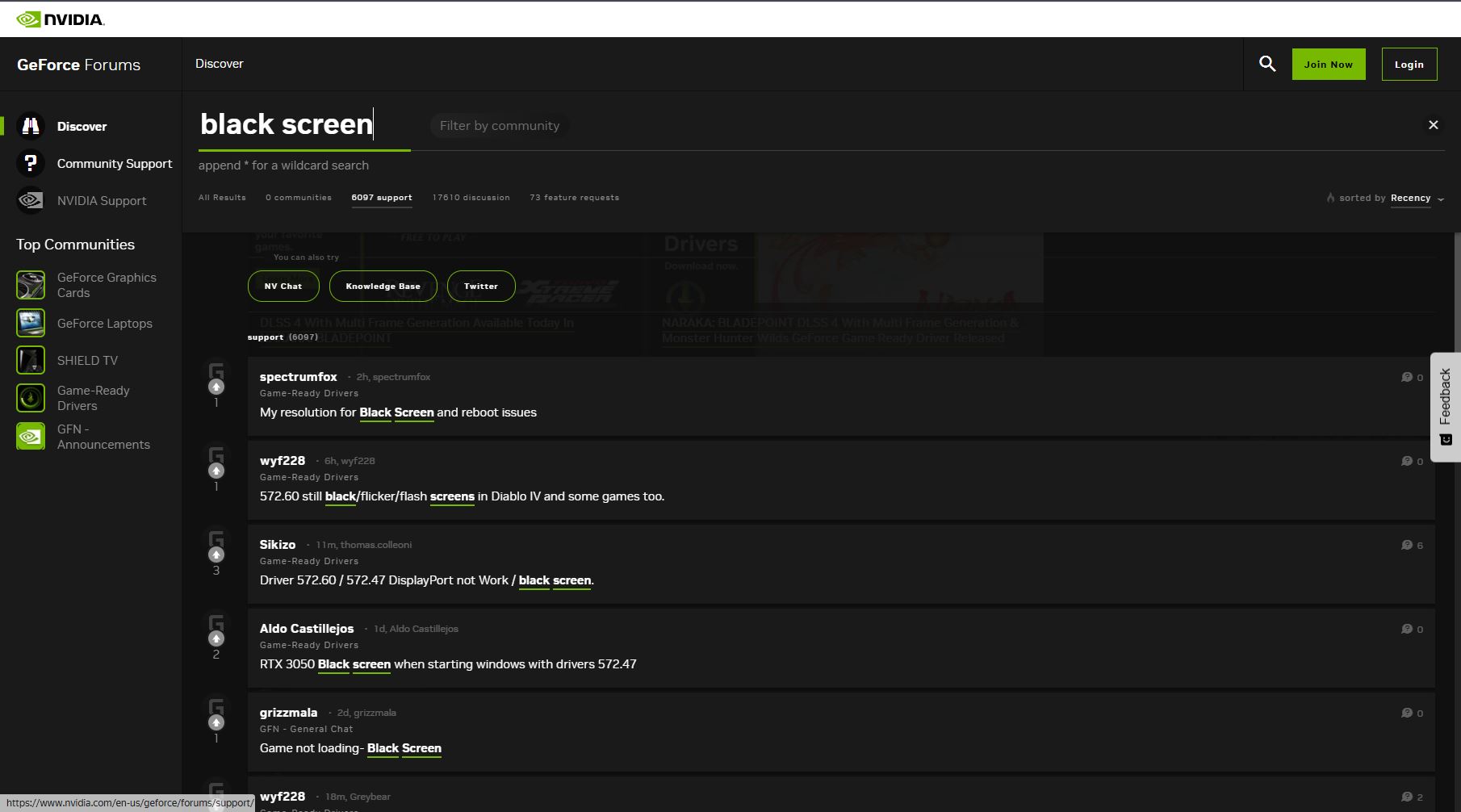Click comment icon on Diablo IV post
This screenshot has height=812, width=1461.
1407,461
